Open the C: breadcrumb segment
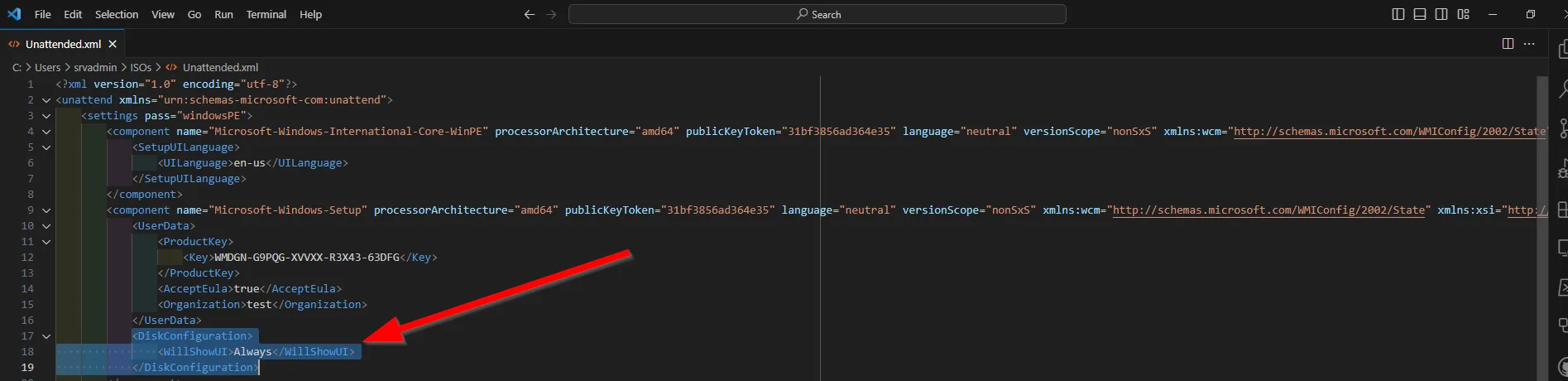This screenshot has width=1568, height=381. pyautogui.click(x=17, y=67)
